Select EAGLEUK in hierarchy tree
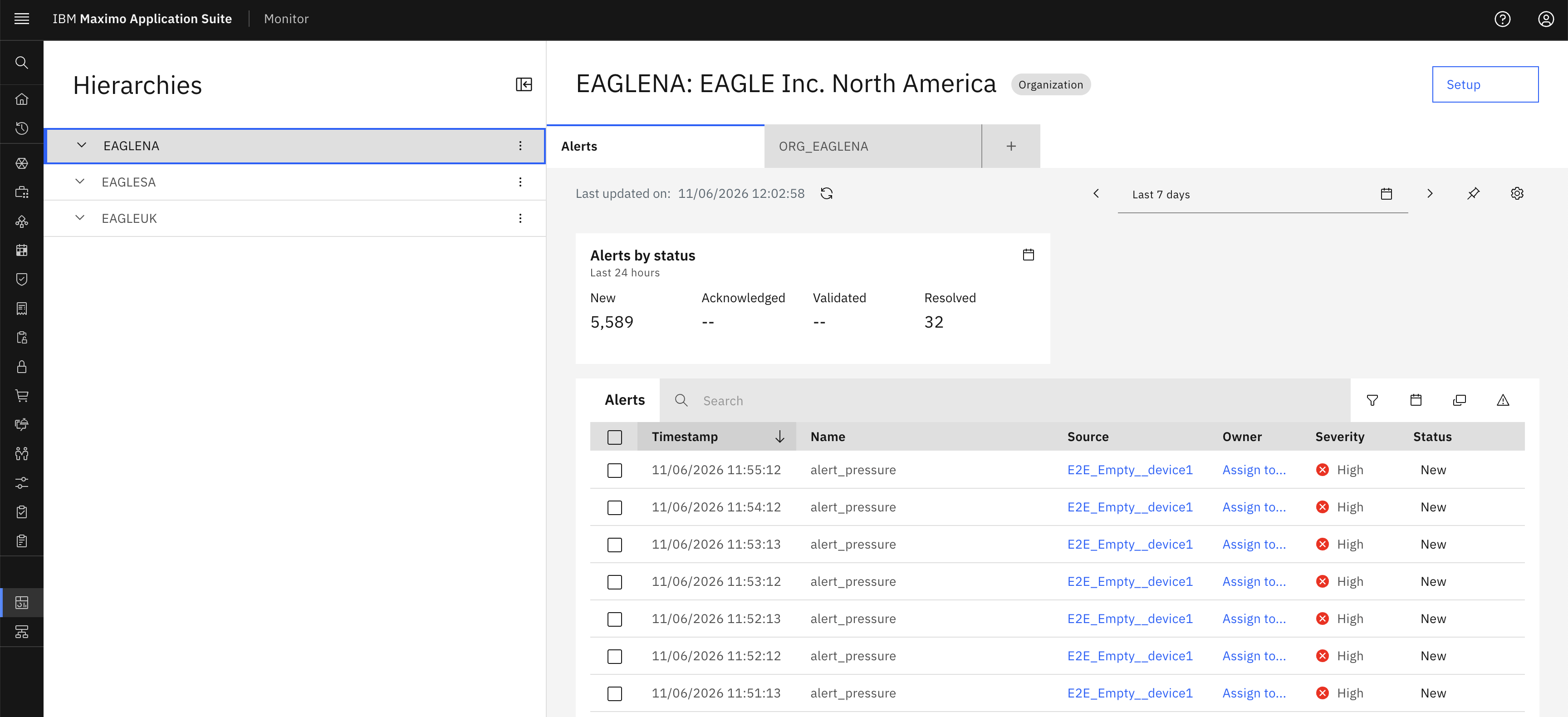Image resolution: width=1568 pixels, height=717 pixels. point(129,219)
